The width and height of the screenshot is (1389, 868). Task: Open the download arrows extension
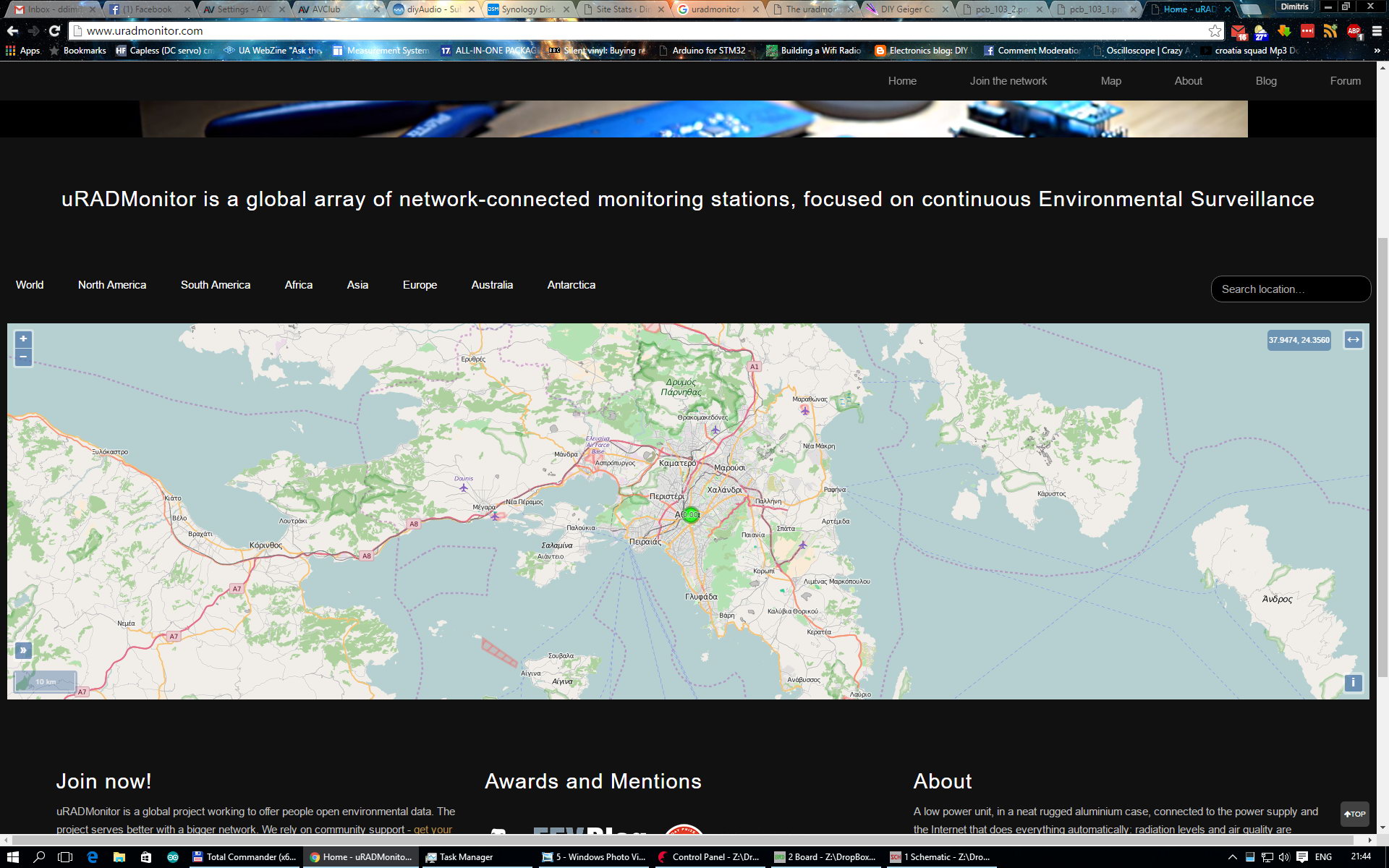coord(1284,30)
